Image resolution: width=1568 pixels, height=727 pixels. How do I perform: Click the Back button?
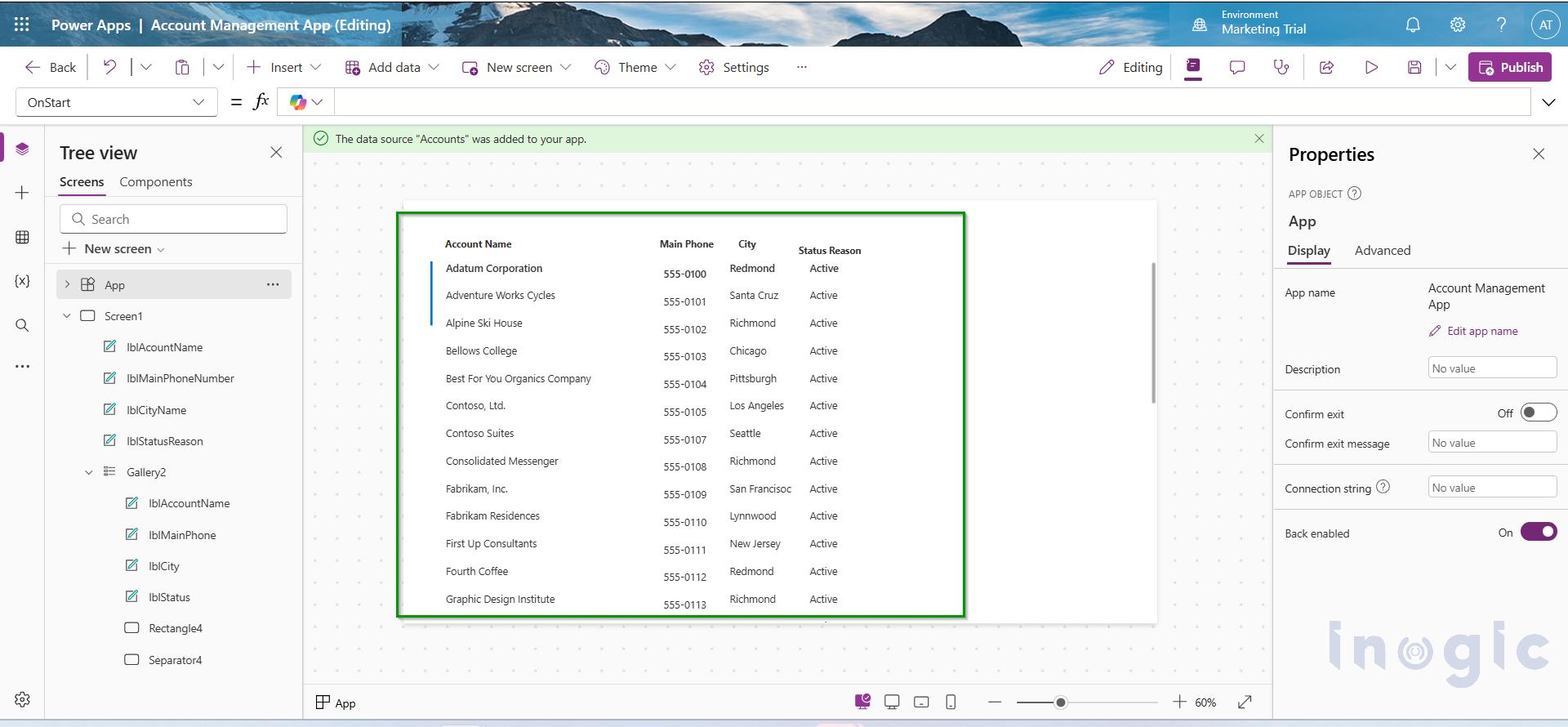click(x=51, y=67)
